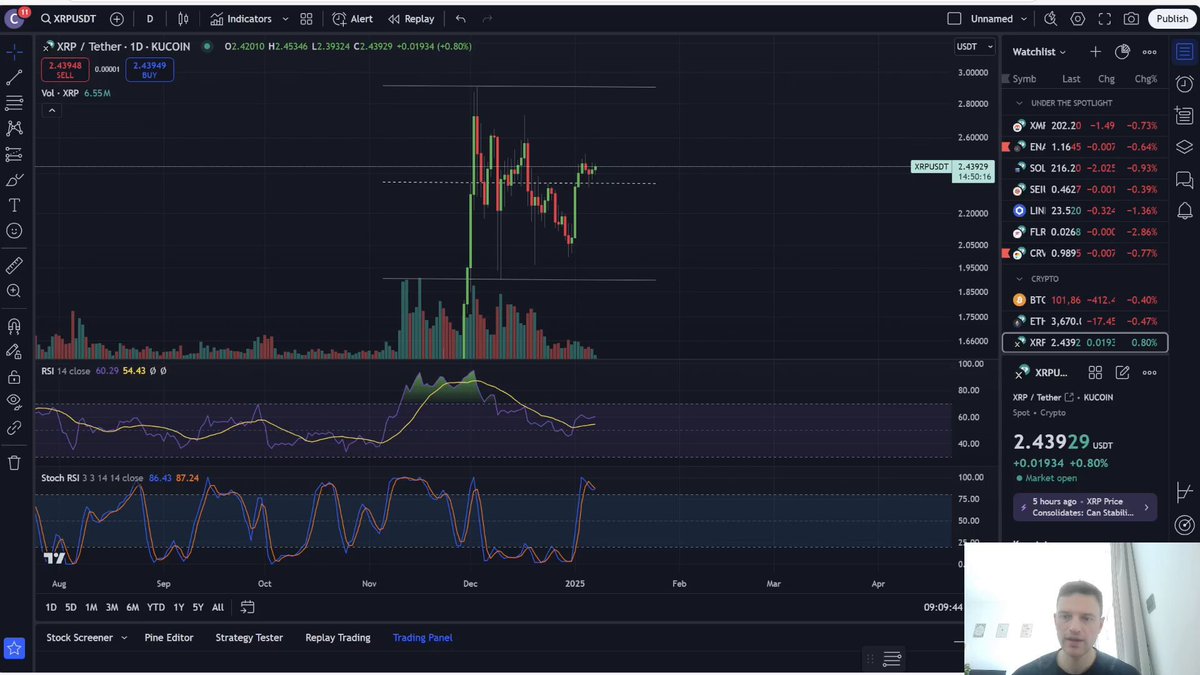This screenshot has width=1200, height=675.
Task: Open the forecasting and measurement tools
Action: [14, 154]
